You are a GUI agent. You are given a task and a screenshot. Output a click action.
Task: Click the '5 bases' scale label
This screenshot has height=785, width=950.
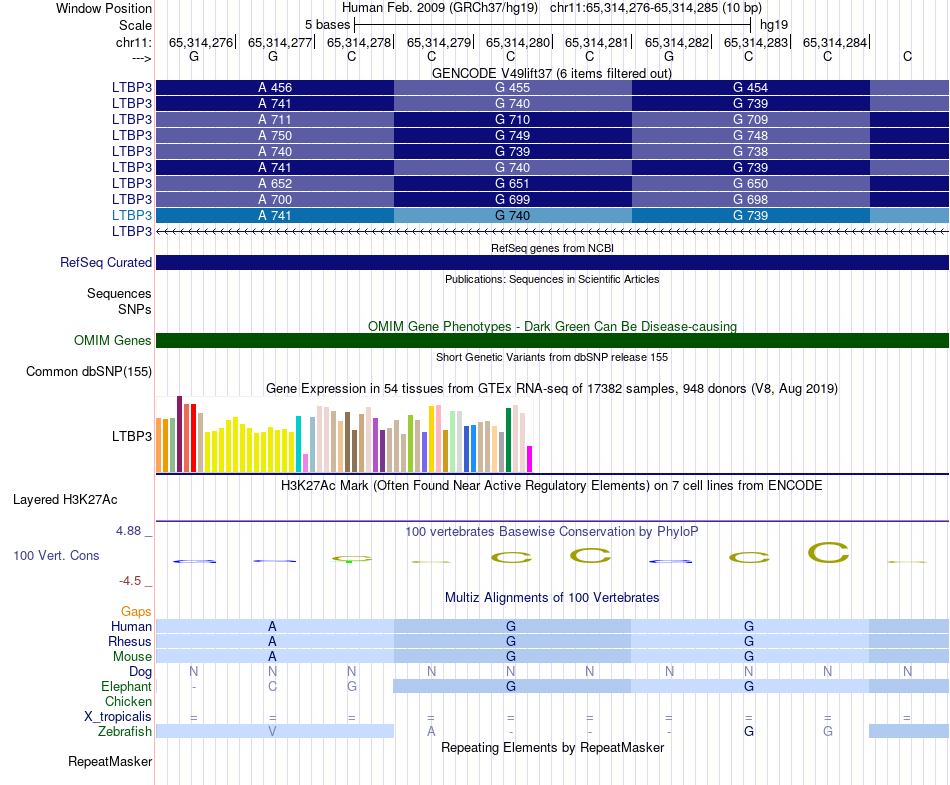327,25
